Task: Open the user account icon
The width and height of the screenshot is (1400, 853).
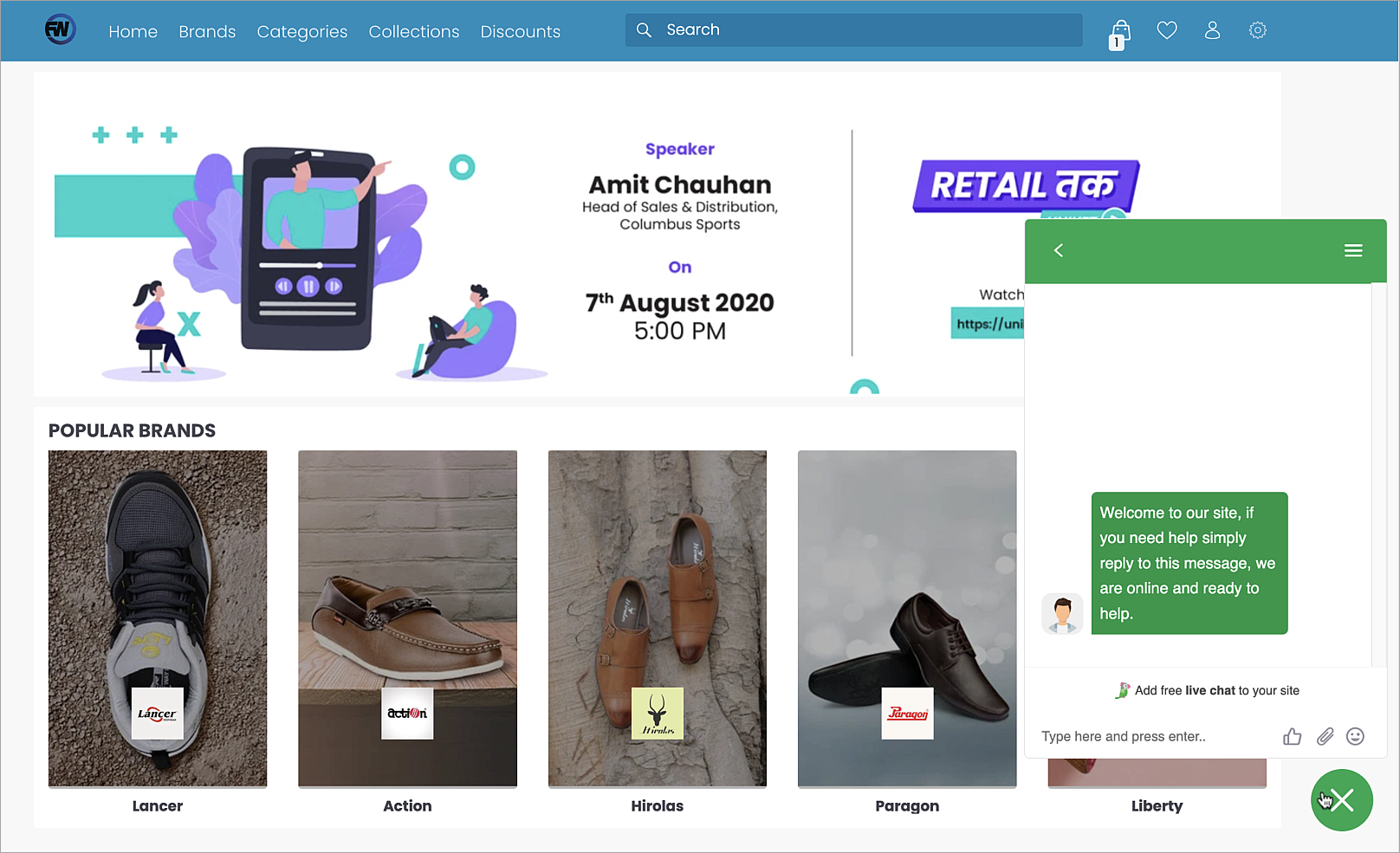Action: (1212, 30)
